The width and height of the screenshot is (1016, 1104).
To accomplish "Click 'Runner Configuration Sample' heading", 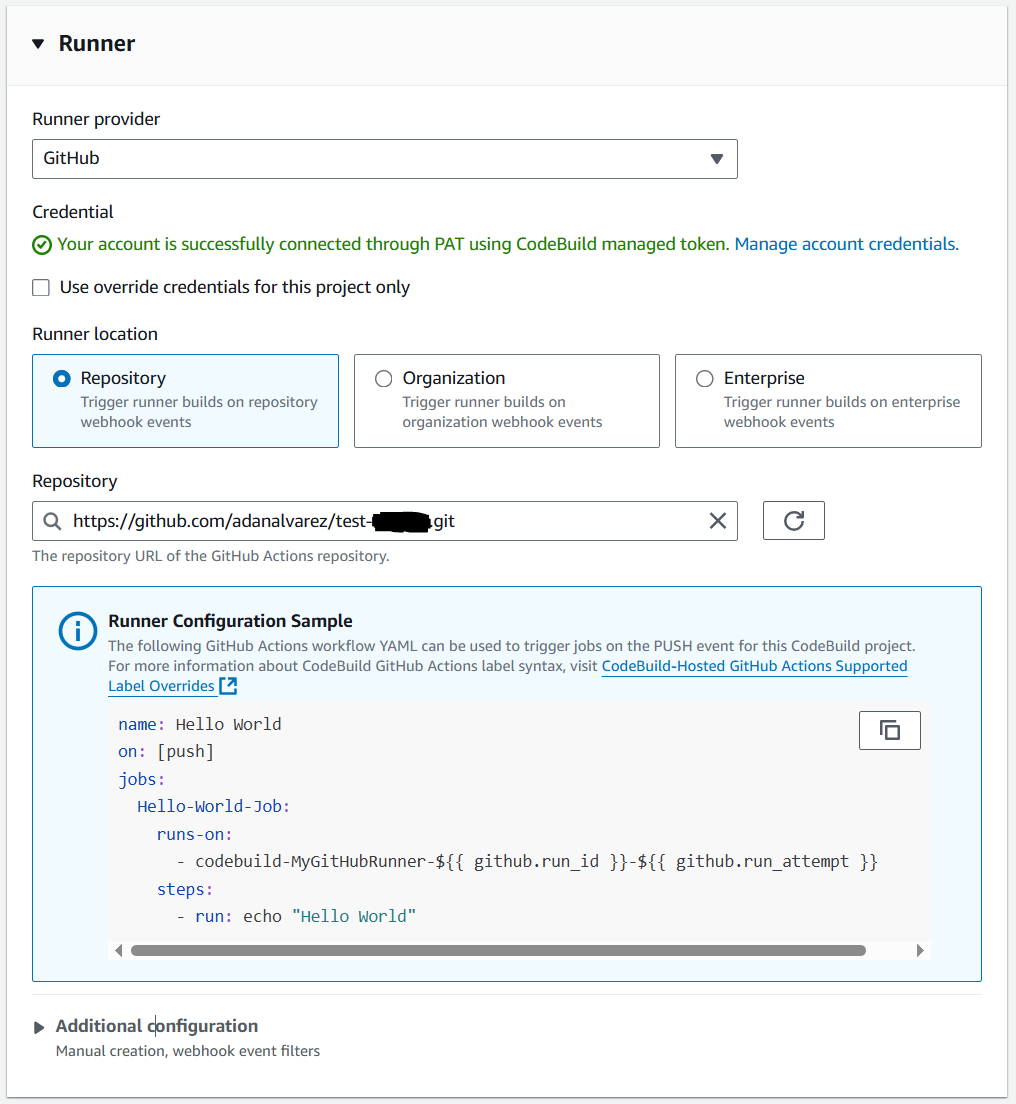I will point(230,621).
